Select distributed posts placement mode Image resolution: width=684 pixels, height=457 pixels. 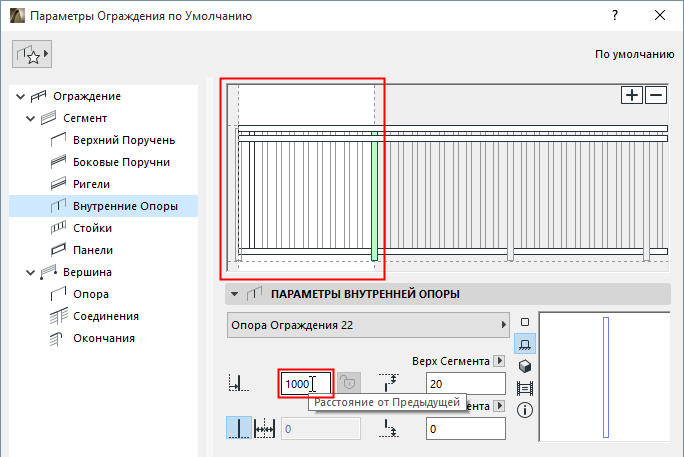264,428
